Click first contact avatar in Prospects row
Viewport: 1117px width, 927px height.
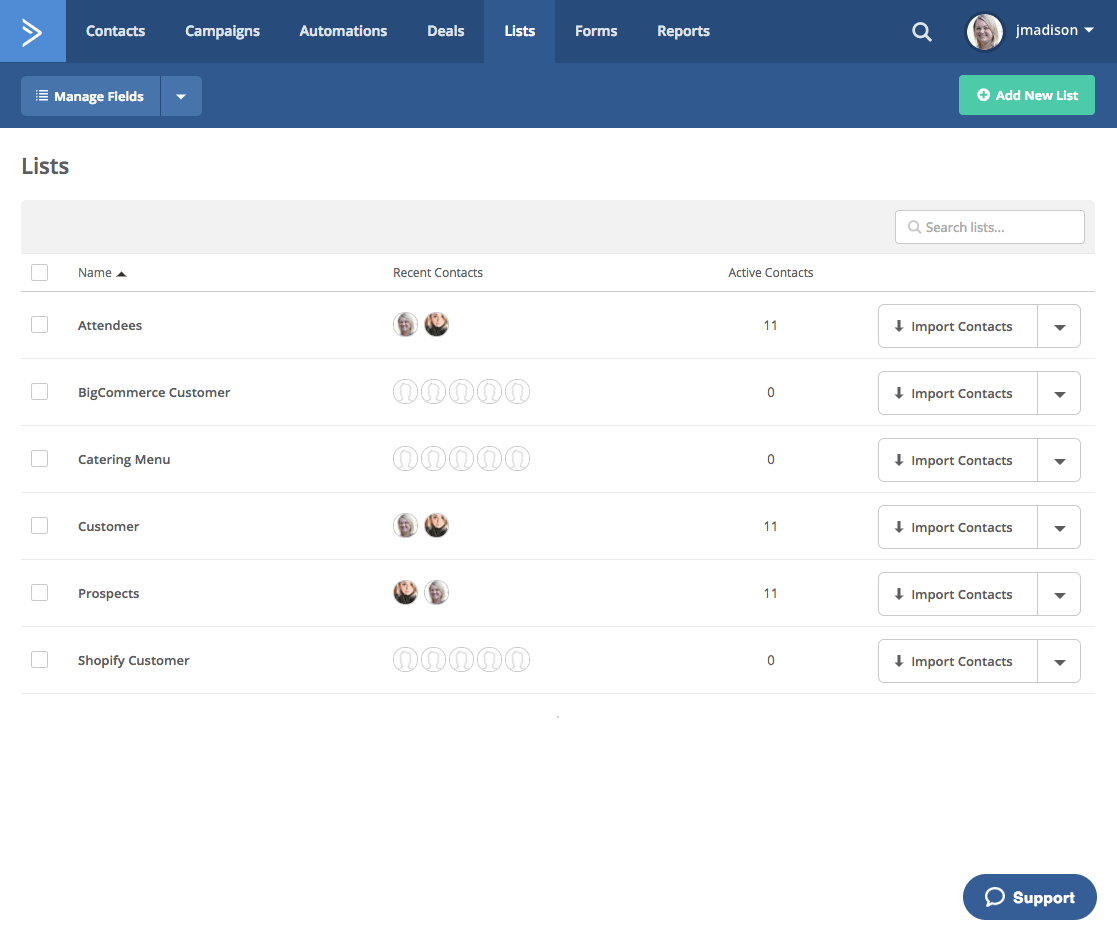click(x=405, y=593)
